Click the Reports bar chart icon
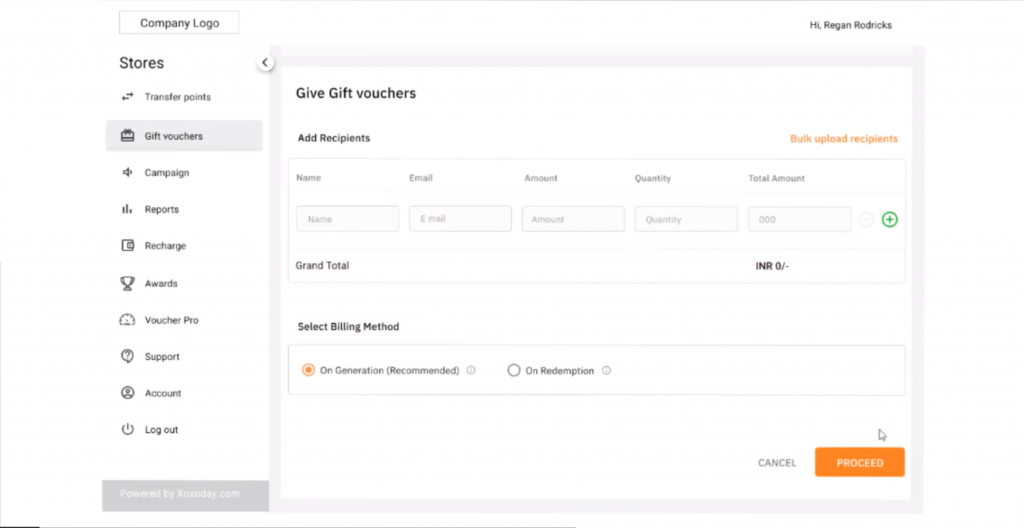The height and width of the screenshot is (528, 1024). point(127,209)
